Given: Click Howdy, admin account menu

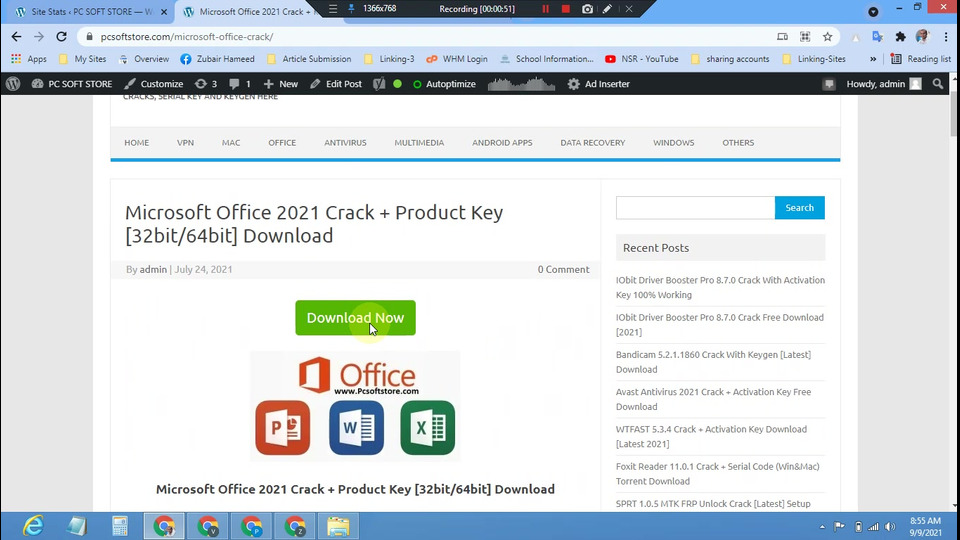Looking at the screenshot, I should point(883,84).
